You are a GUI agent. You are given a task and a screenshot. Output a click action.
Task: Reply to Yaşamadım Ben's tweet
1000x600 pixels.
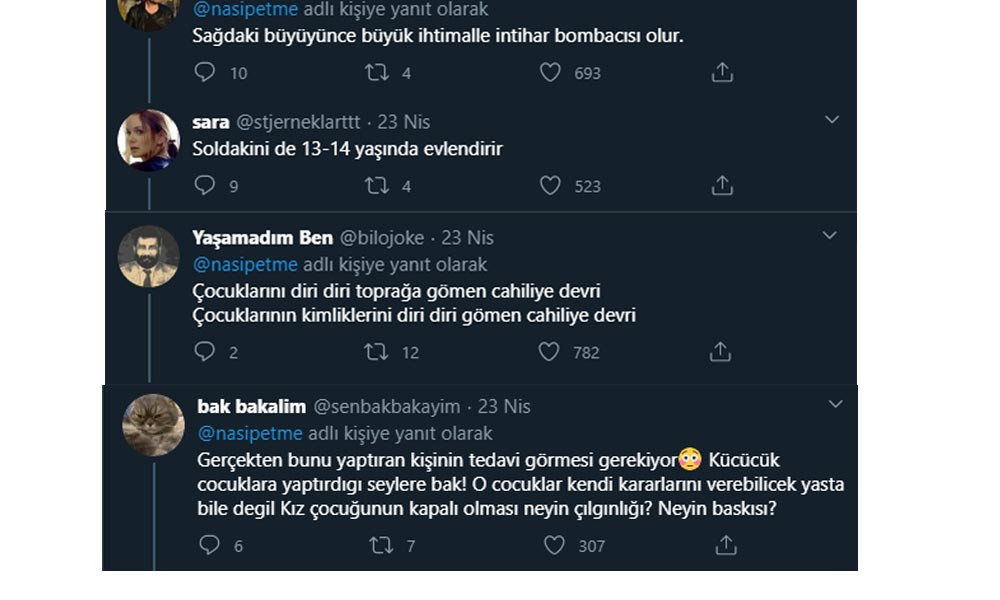[x=205, y=351]
